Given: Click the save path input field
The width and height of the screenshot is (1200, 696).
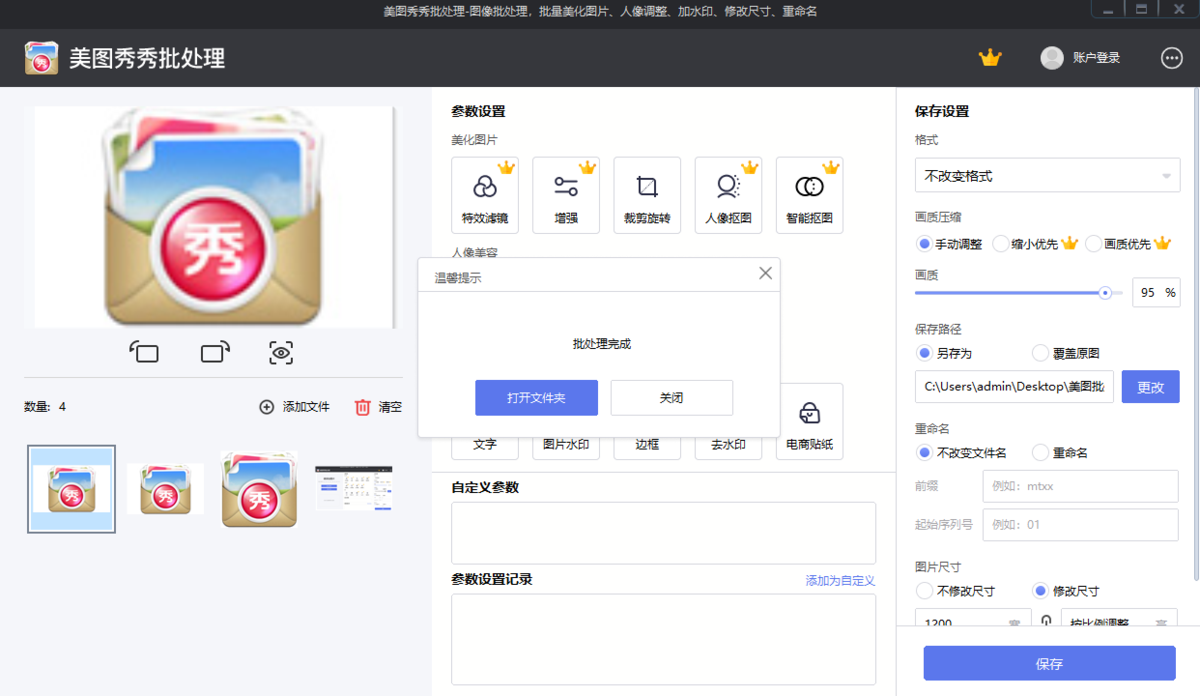Looking at the screenshot, I should [x=1015, y=387].
